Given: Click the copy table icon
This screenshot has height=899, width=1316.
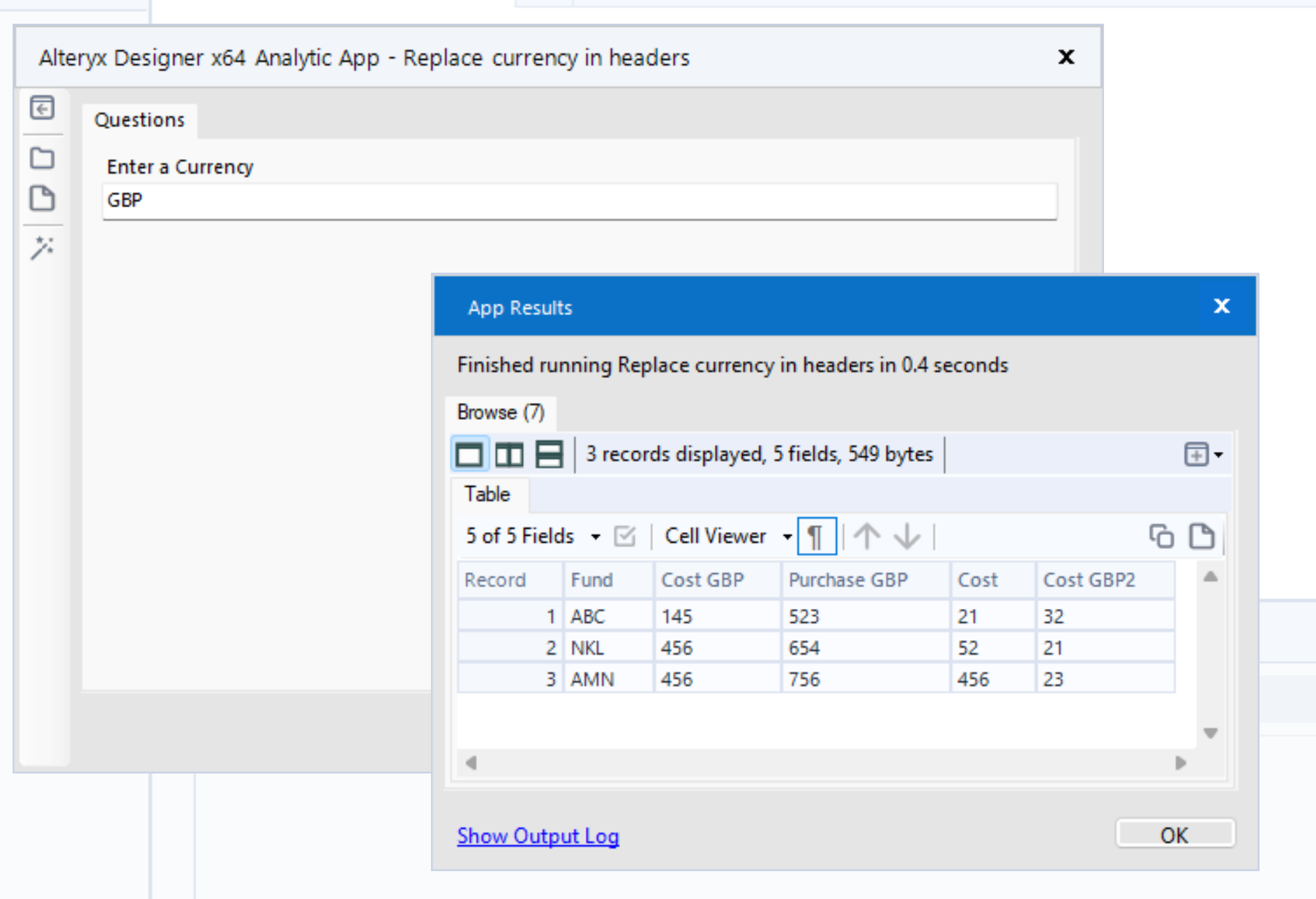Looking at the screenshot, I should coord(1160,536).
